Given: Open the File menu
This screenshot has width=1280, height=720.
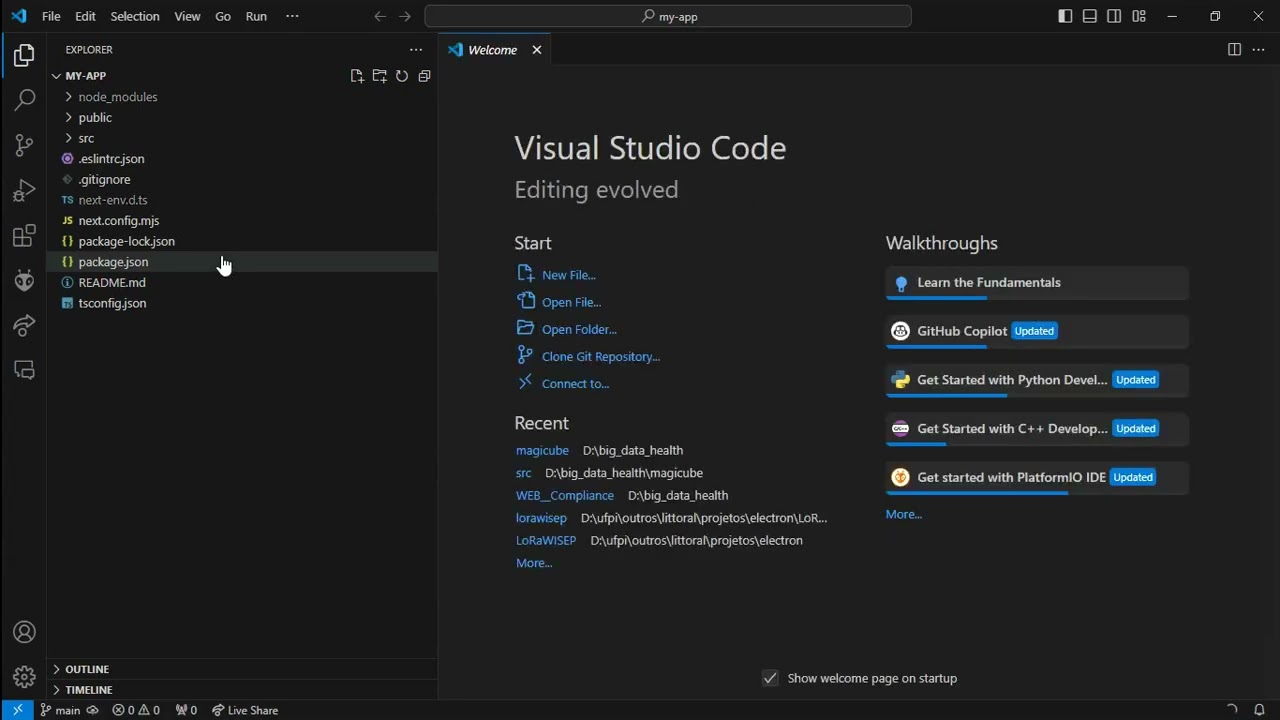Looking at the screenshot, I should coord(51,16).
